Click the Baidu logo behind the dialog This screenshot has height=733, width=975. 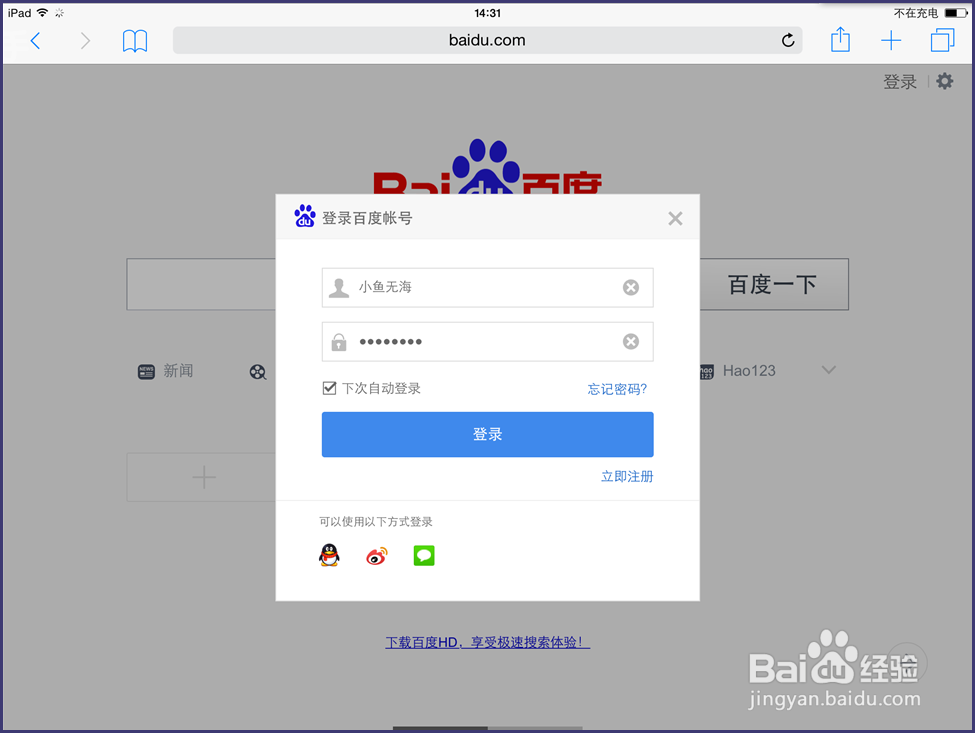pyautogui.click(x=487, y=167)
